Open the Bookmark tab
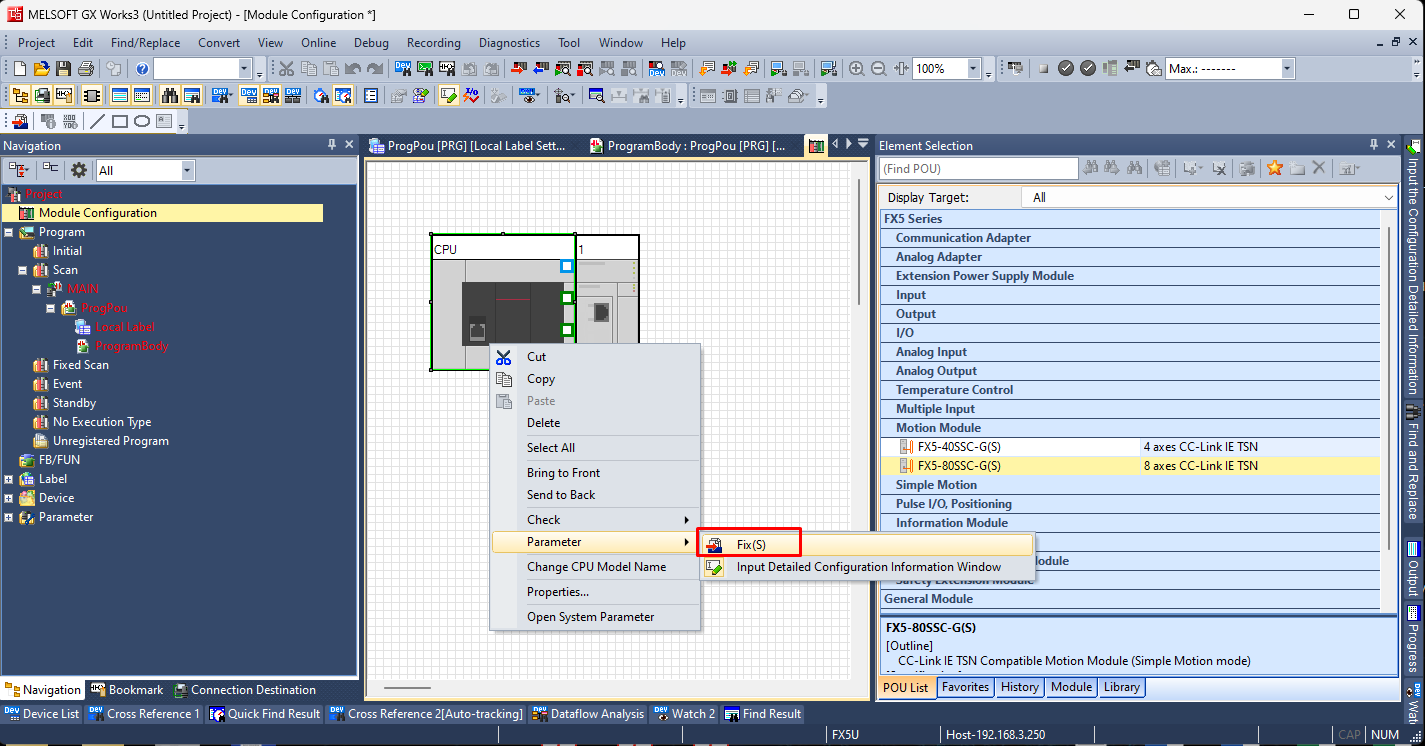1425x746 pixels. tap(126, 690)
